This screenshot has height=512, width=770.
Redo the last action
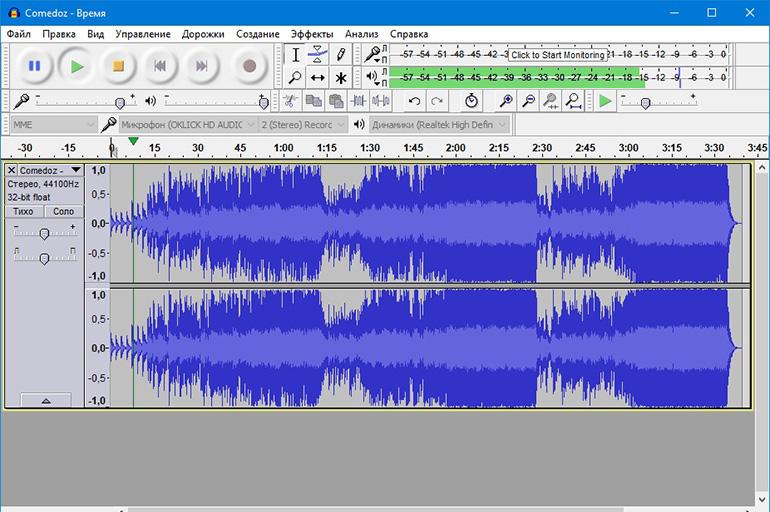[436, 101]
